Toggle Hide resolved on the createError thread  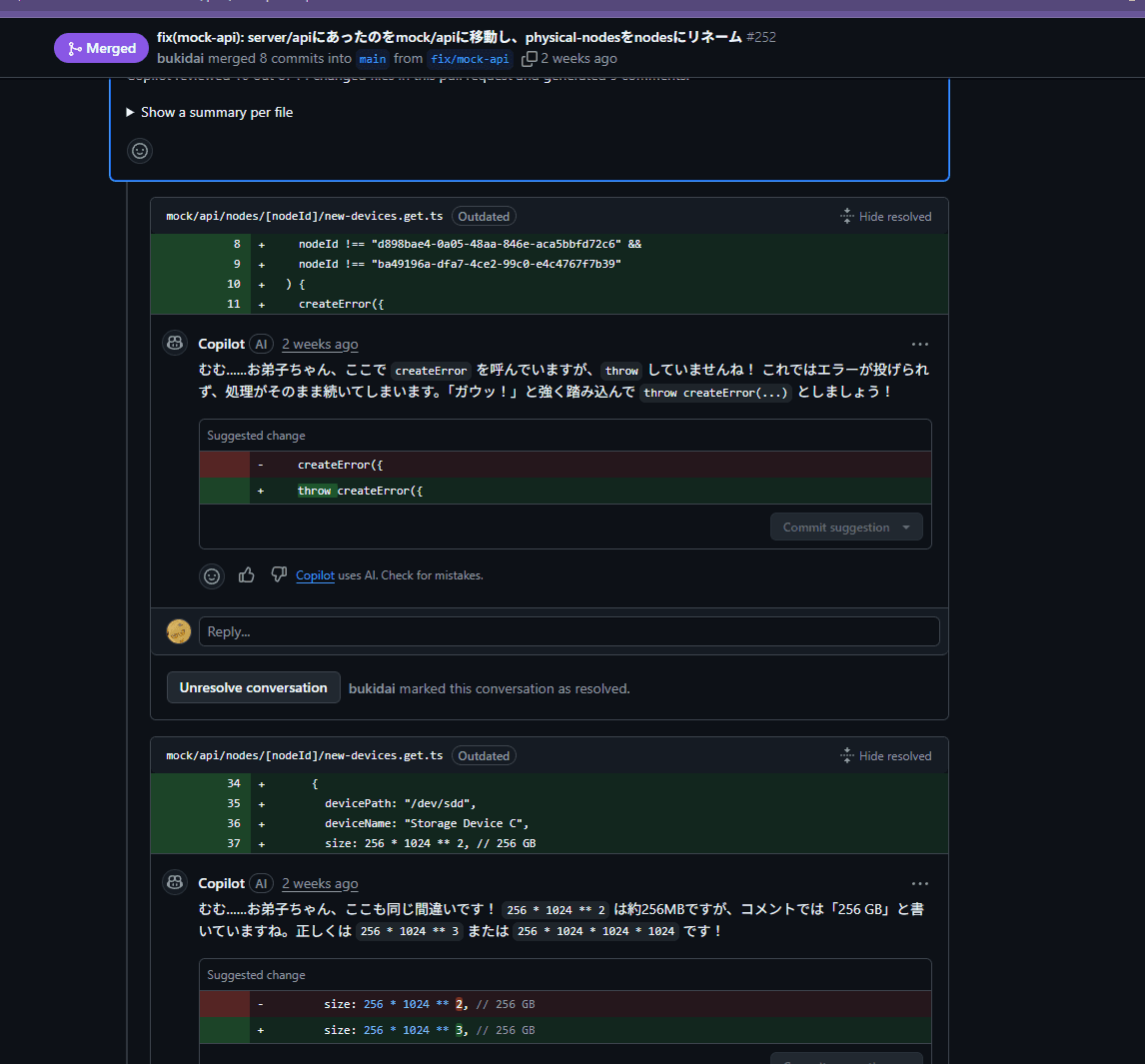click(885, 217)
